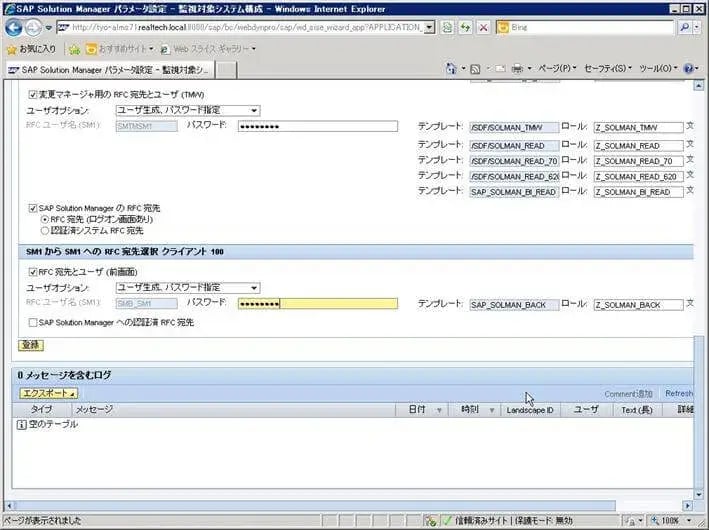Click the 文 text icon beside Z_SOLMAN_BI_READ role

pyautogui.click(x=690, y=191)
